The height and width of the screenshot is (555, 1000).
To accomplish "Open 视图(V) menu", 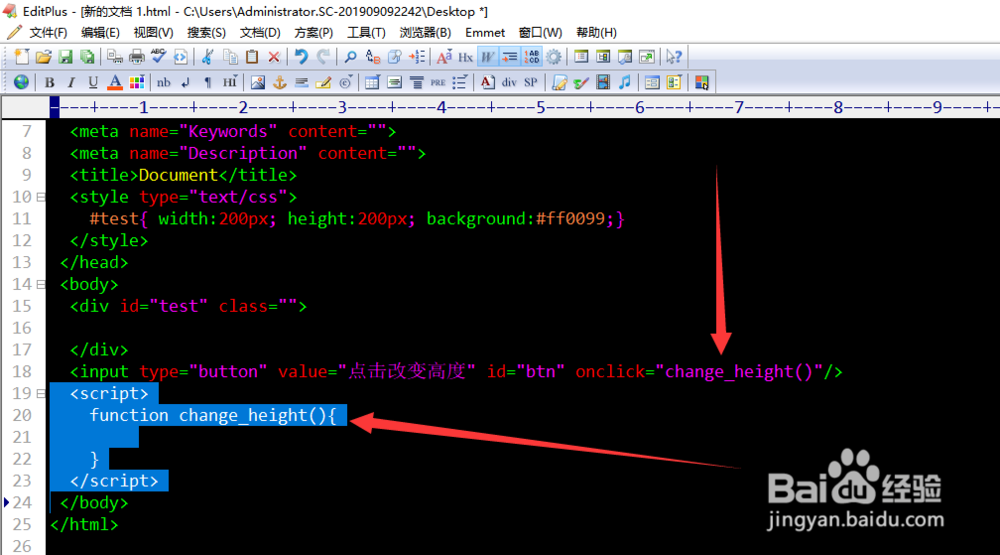I will click(153, 33).
